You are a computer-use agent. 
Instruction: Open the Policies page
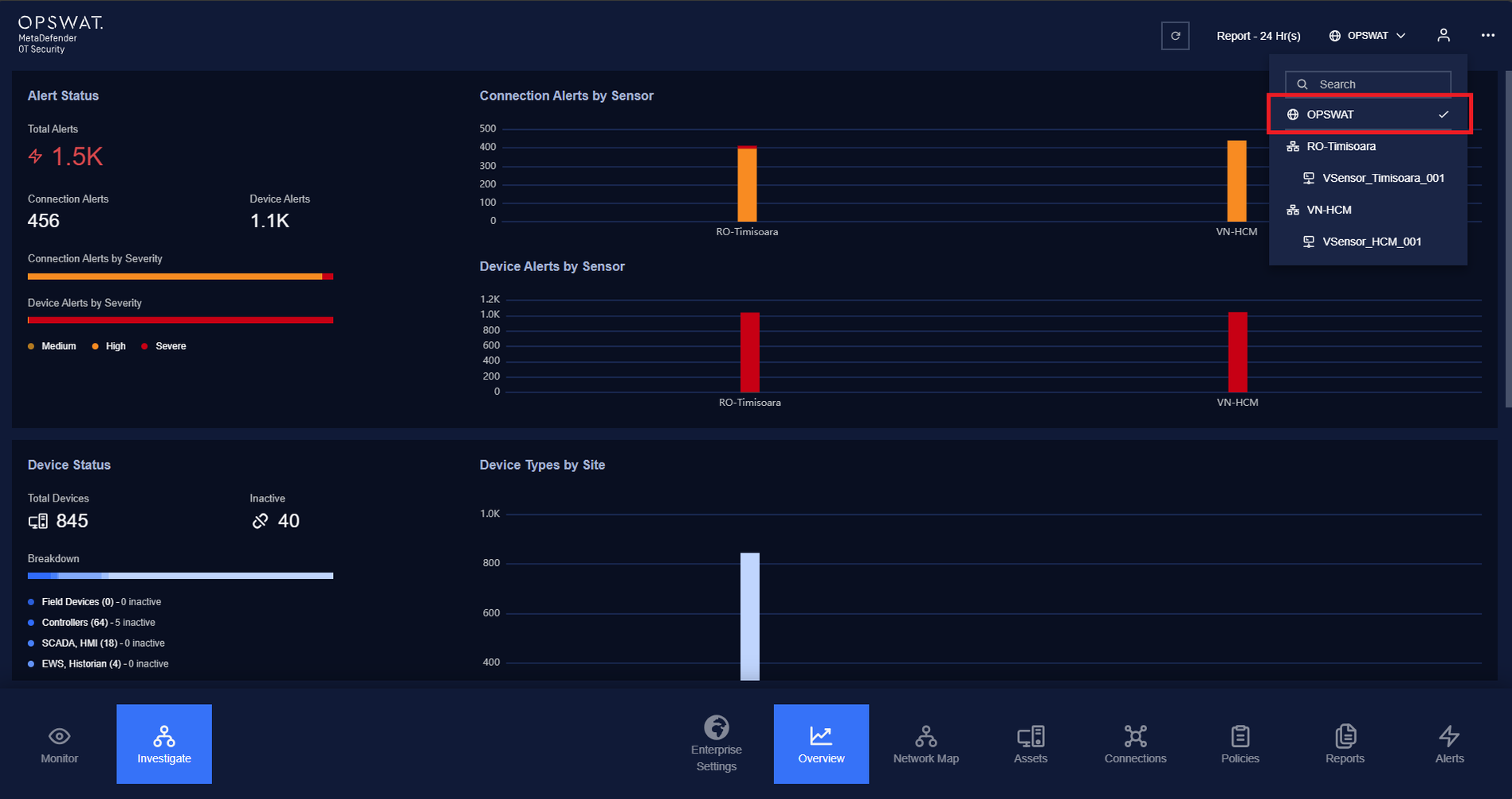click(1240, 744)
